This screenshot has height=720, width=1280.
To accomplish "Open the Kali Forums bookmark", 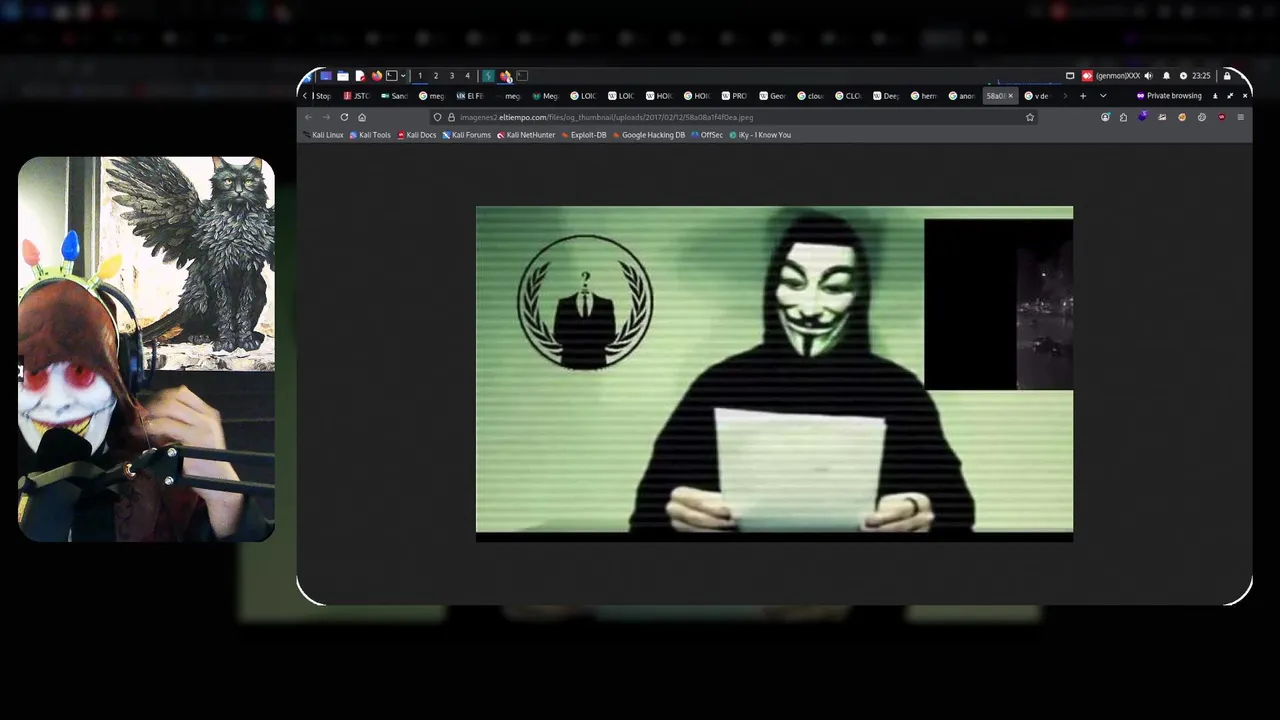I will click(x=467, y=135).
